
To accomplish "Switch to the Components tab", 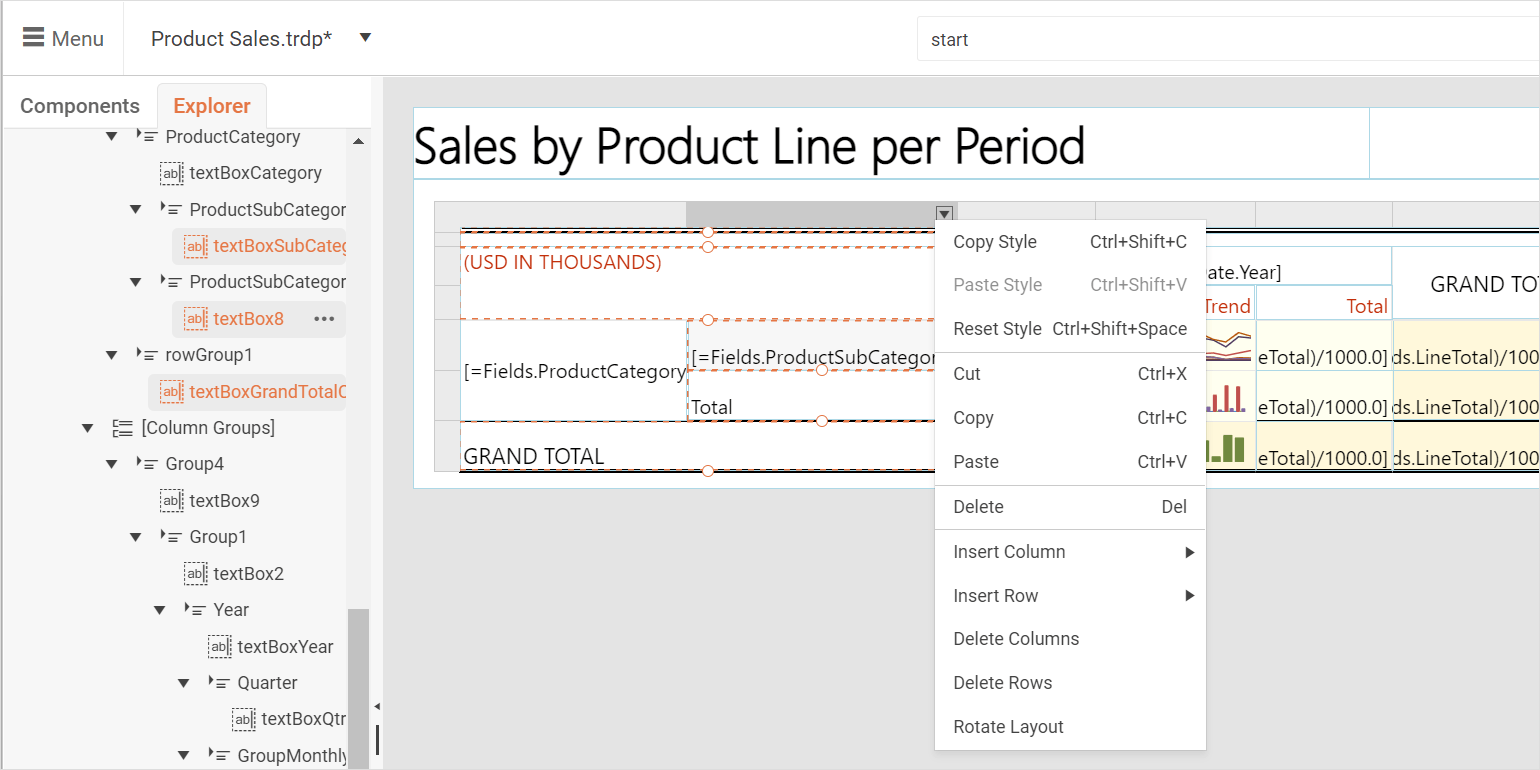I will tap(80, 106).
